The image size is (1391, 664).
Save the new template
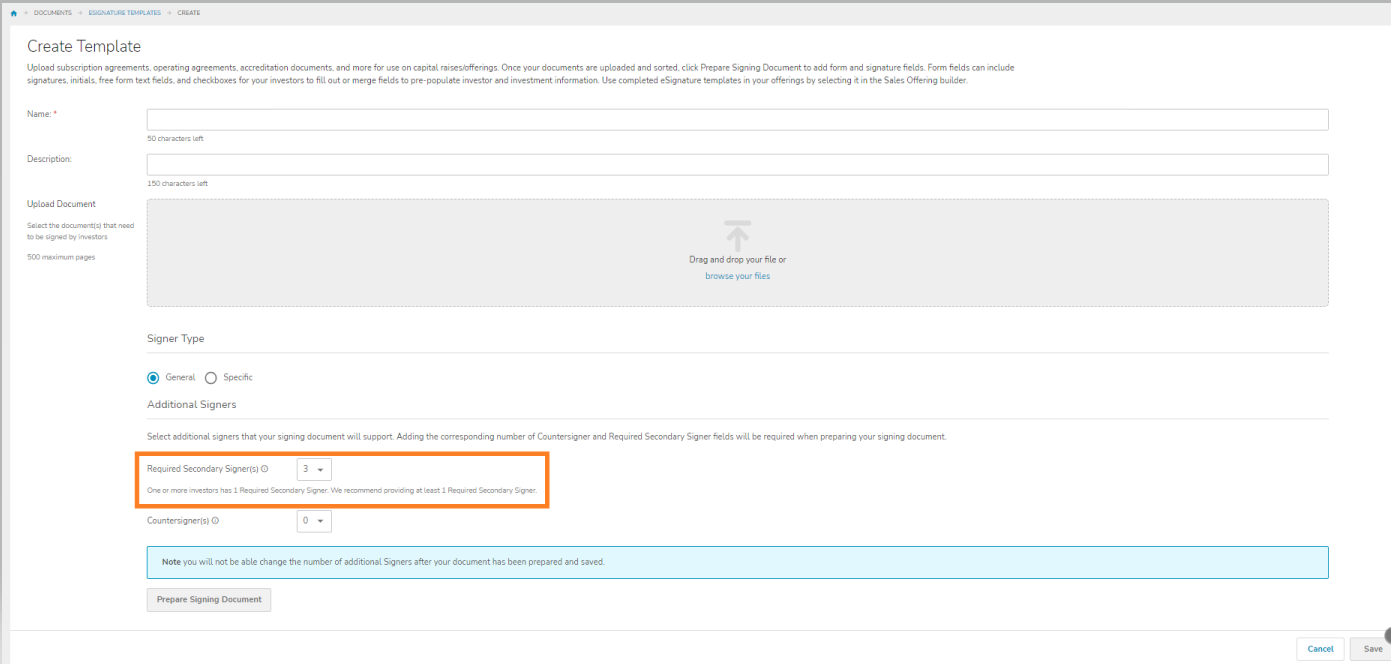click(x=1371, y=649)
